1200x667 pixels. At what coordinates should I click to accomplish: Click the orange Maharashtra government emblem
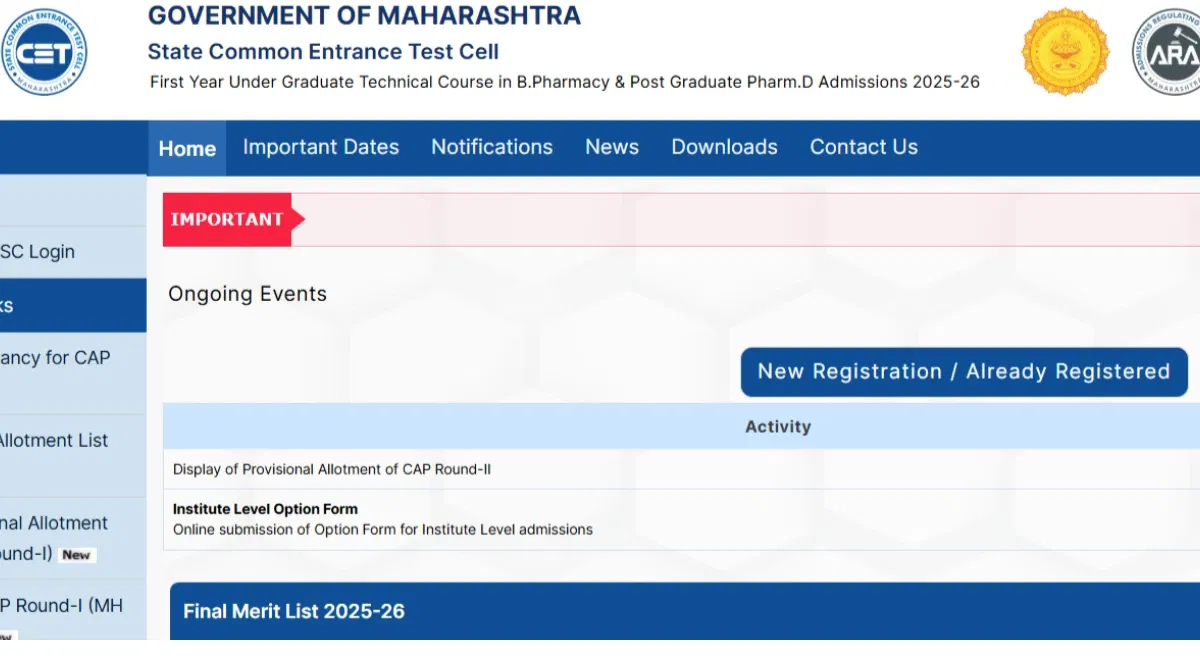(x=1065, y=52)
